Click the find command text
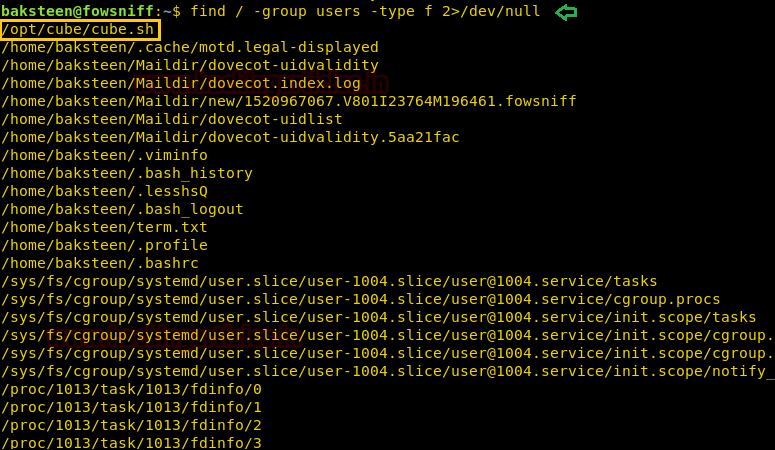The height and width of the screenshot is (450, 775). [365, 11]
